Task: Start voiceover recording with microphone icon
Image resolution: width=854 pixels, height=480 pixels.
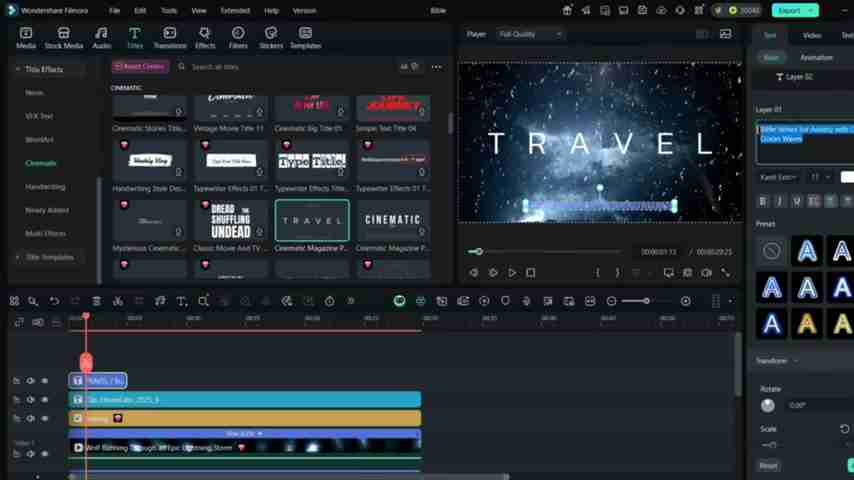Action: (x=526, y=301)
